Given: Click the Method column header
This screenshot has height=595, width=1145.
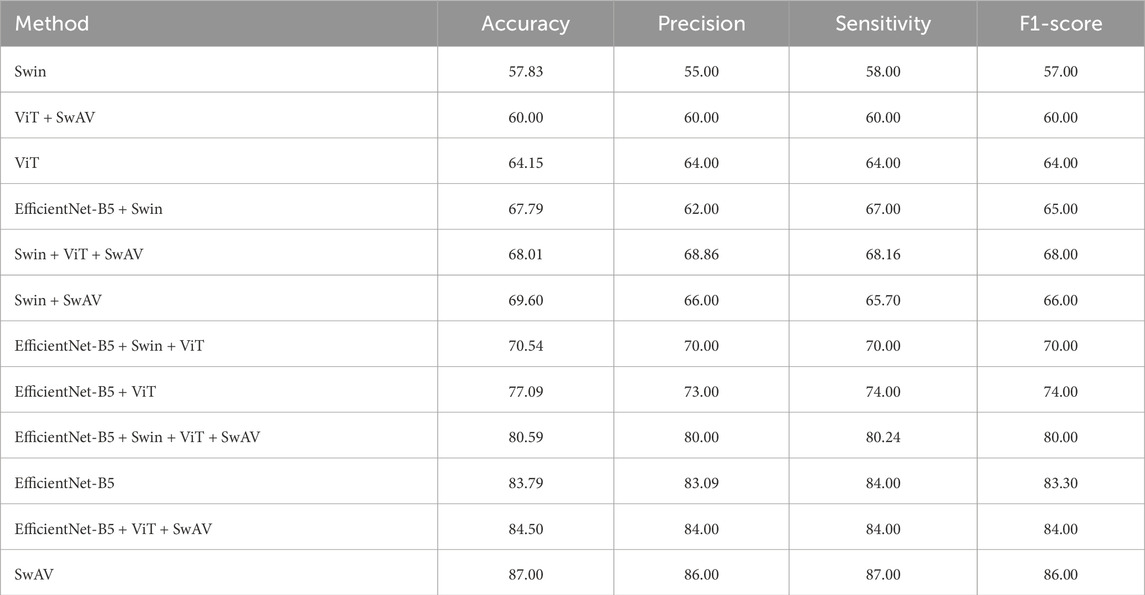Looking at the screenshot, I should point(52,23).
